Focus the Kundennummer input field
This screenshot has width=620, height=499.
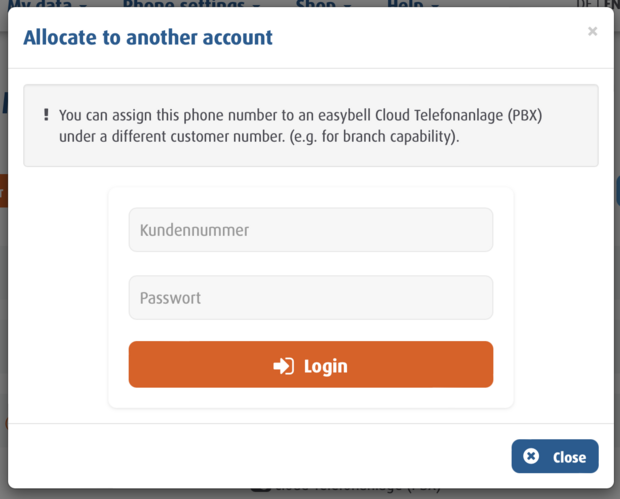310,230
